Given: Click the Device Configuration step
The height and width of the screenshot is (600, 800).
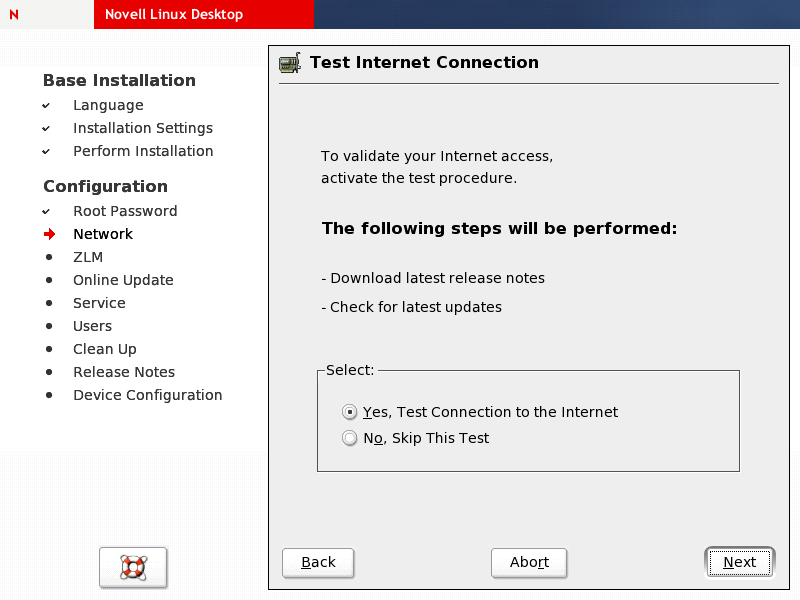Looking at the screenshot, I should click(x=148, y=395).
